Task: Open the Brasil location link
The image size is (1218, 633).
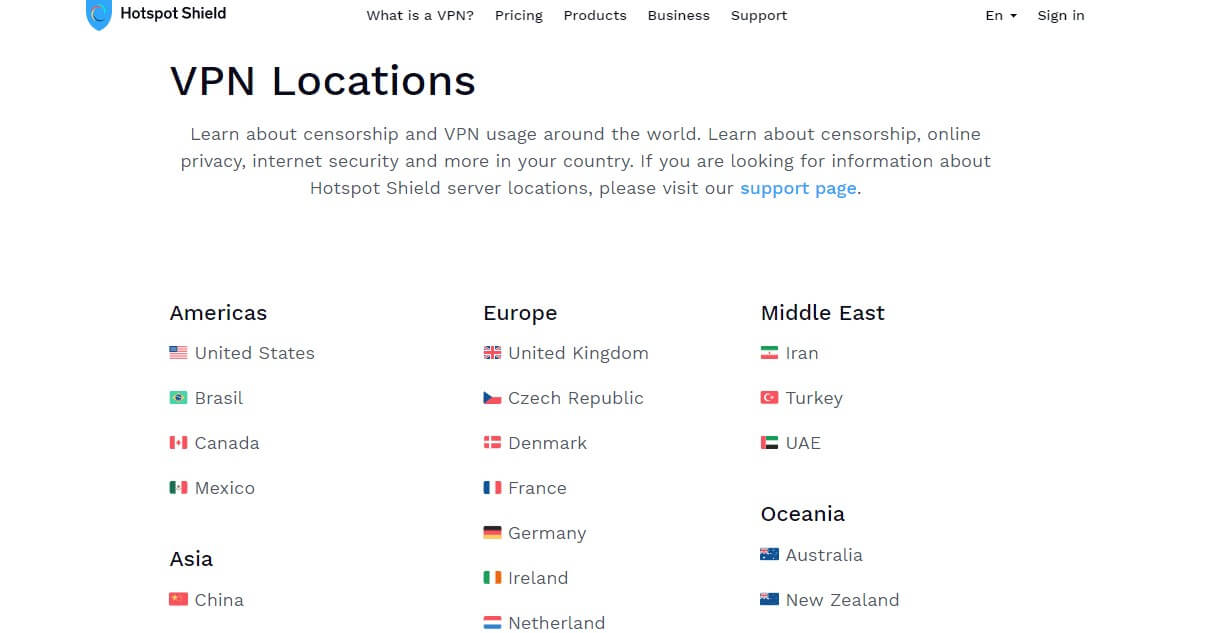Action: (219, 398)
